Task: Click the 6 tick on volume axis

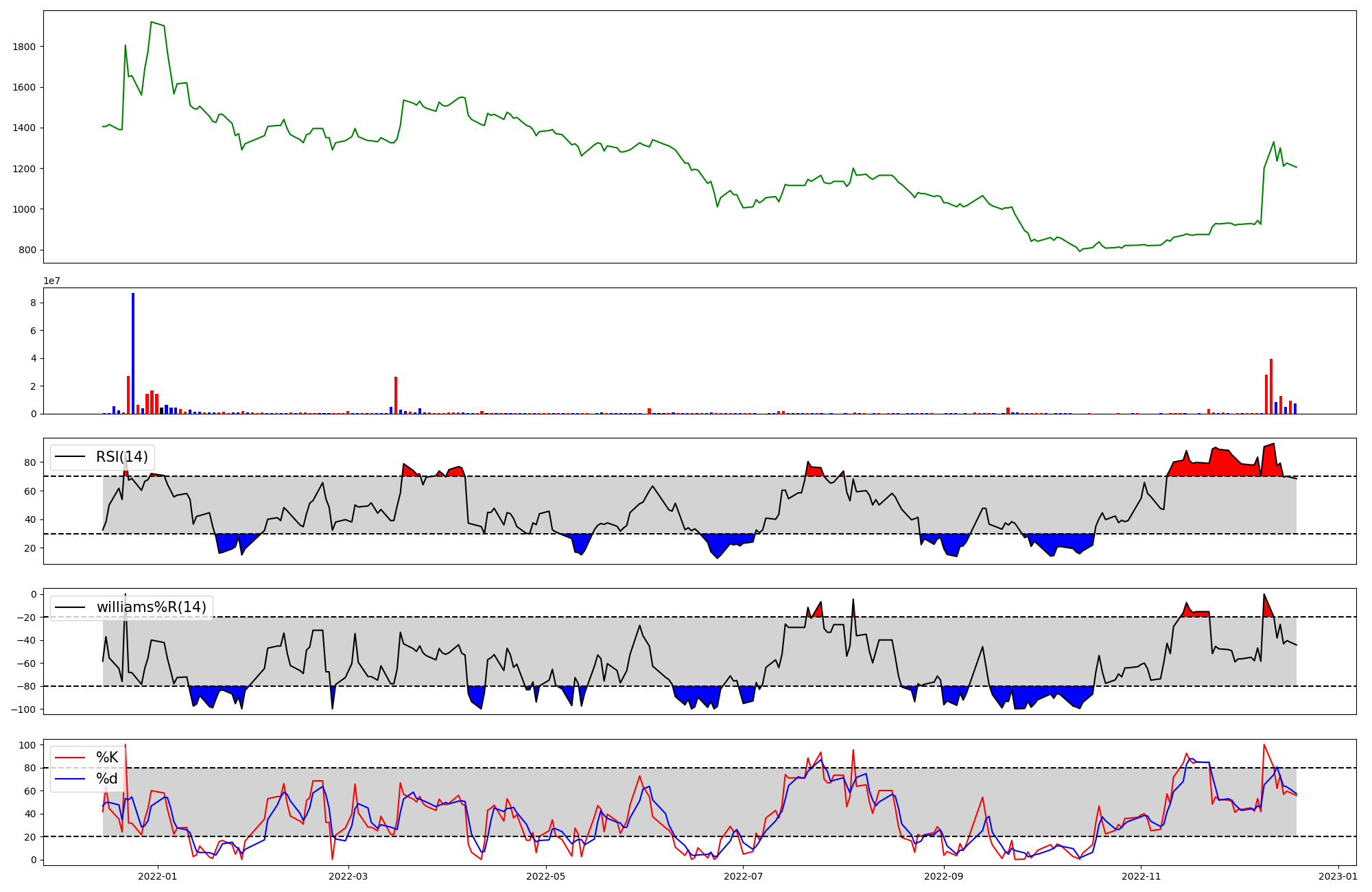Action: 33,331
